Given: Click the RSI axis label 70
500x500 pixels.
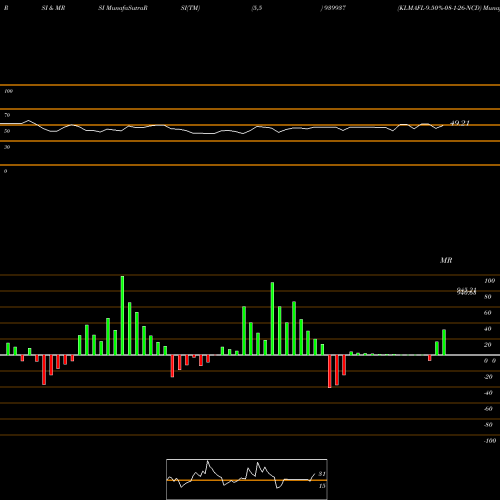Looking at the screenshot, I should point(7,115).
